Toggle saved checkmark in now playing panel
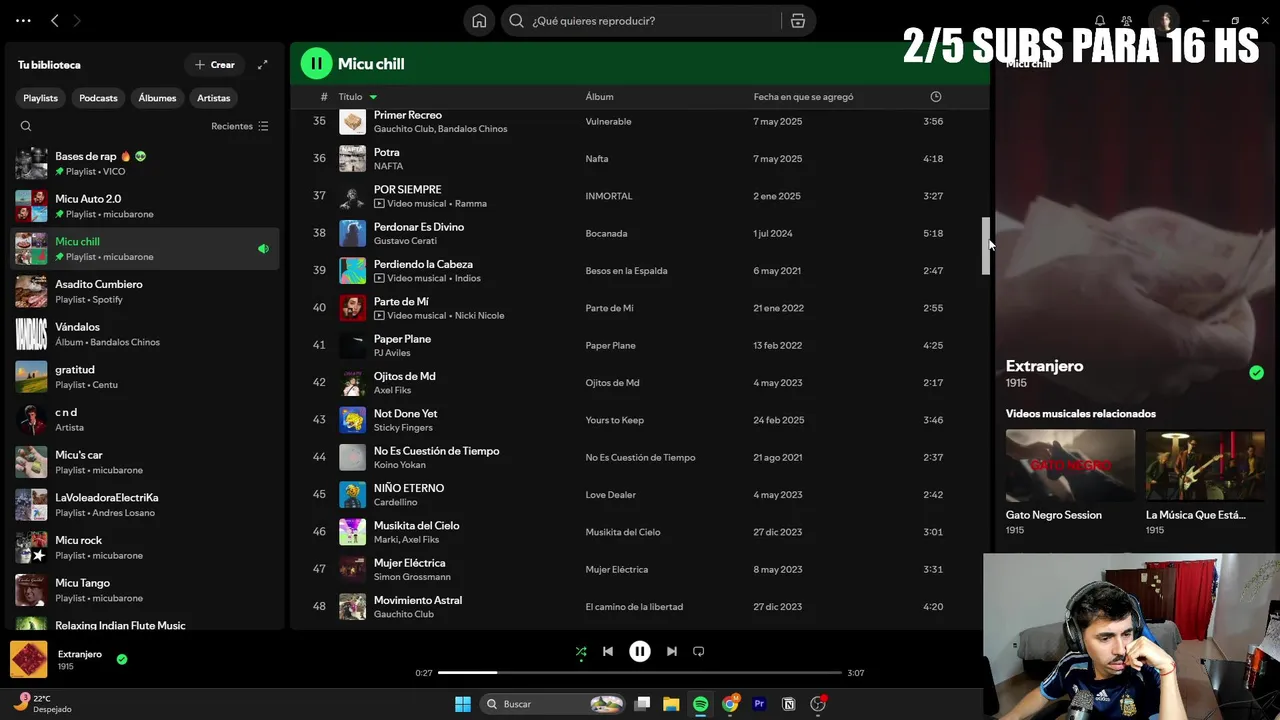The width and height of the screenshot is (1280, 720). [x=1256, y=373]
